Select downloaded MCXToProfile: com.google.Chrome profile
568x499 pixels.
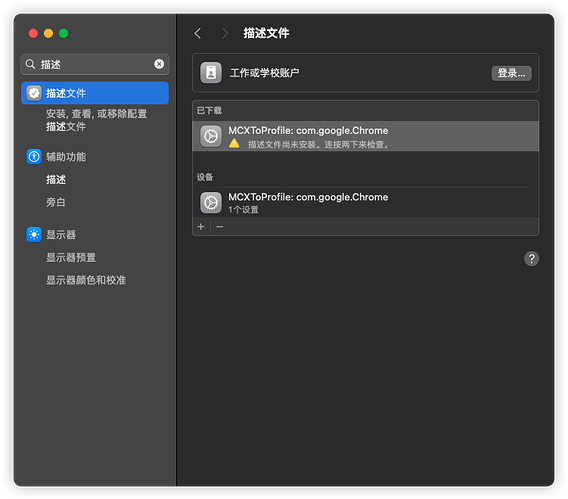[x=366, y=136]
